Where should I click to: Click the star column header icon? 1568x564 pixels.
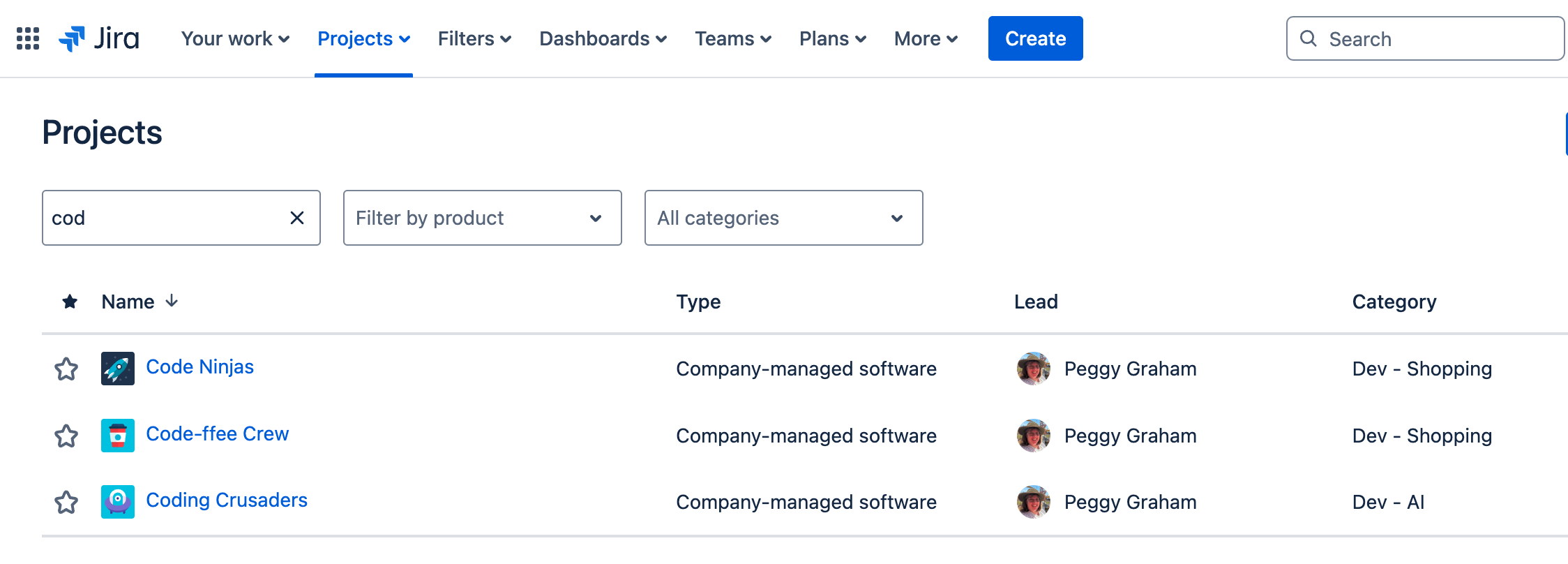coord(70,302)
